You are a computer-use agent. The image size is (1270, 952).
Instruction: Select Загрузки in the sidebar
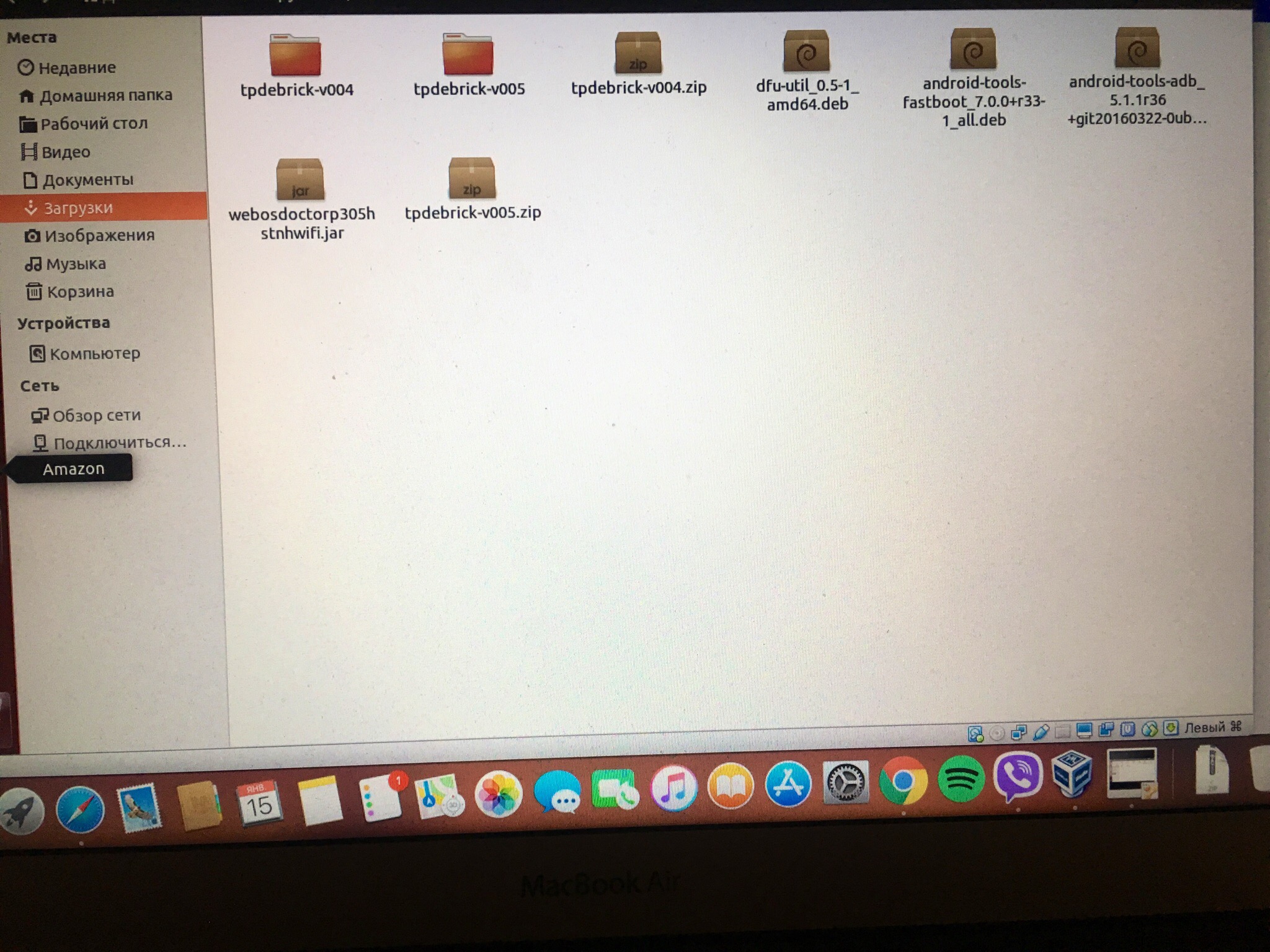tap(78, 208)
